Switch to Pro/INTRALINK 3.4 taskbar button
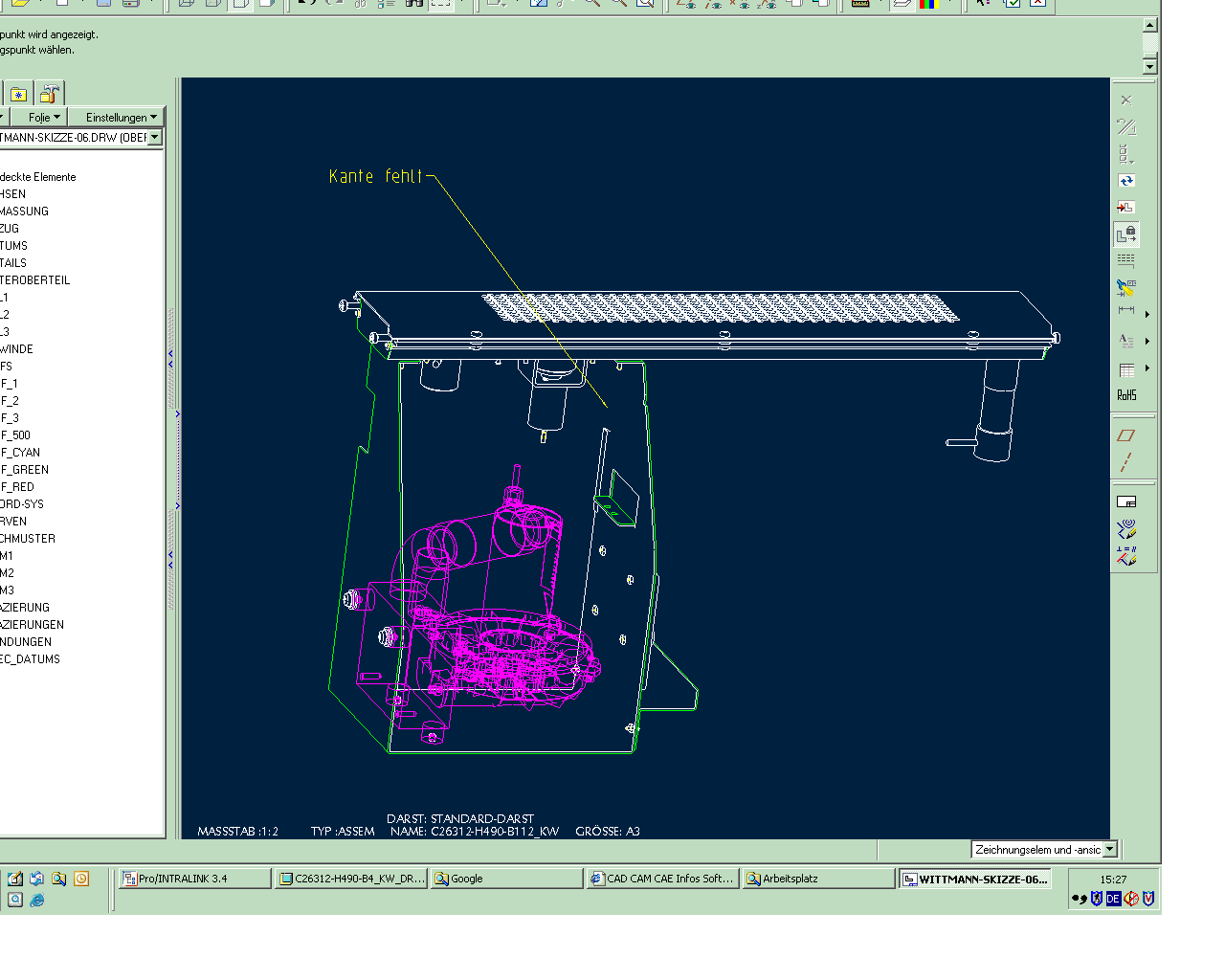1225x980 pixels. 194,879
